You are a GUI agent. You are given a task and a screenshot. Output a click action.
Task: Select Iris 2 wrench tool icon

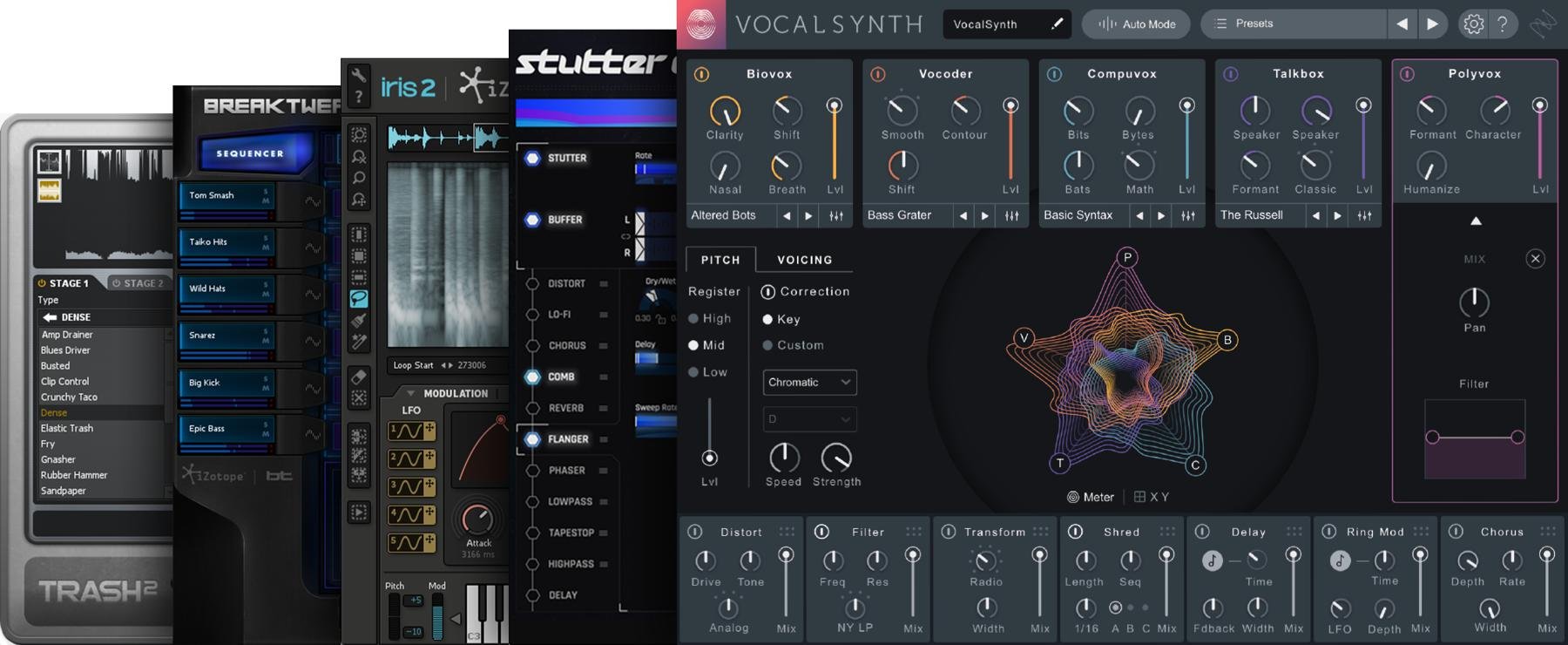coord(358,75)
